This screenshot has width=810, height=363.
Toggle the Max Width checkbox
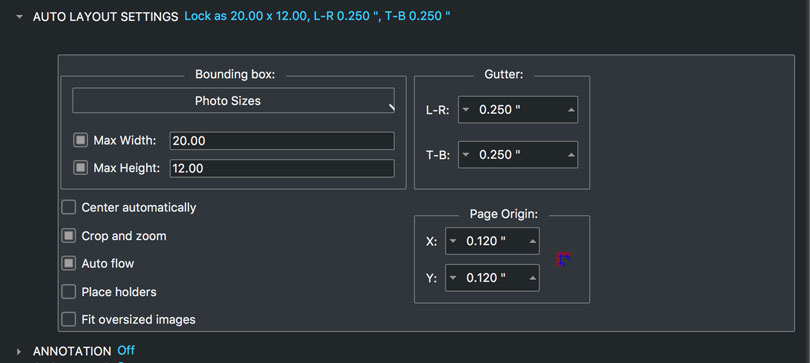pos(80,140)
